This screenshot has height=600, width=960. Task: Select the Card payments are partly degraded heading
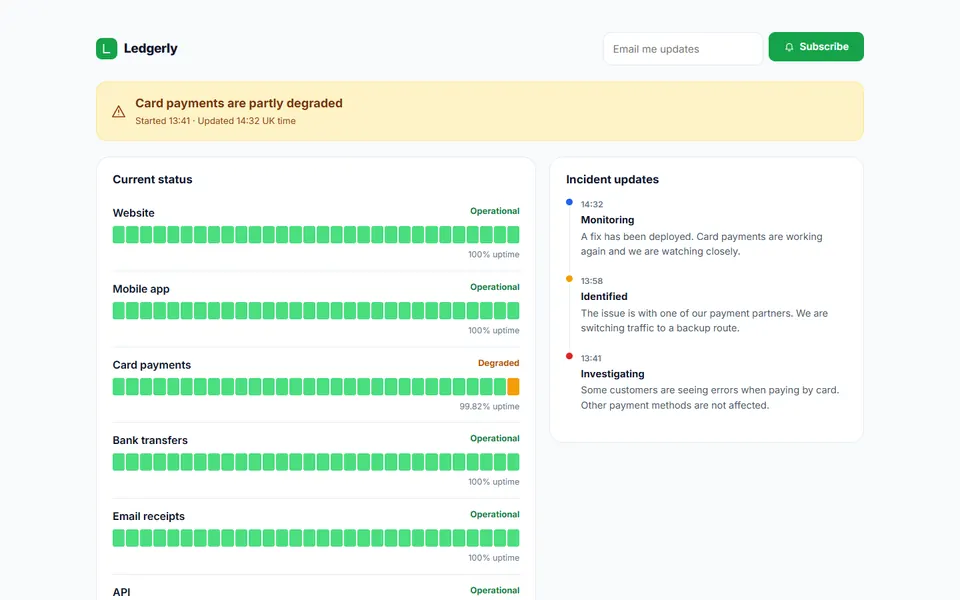point(239,103)
